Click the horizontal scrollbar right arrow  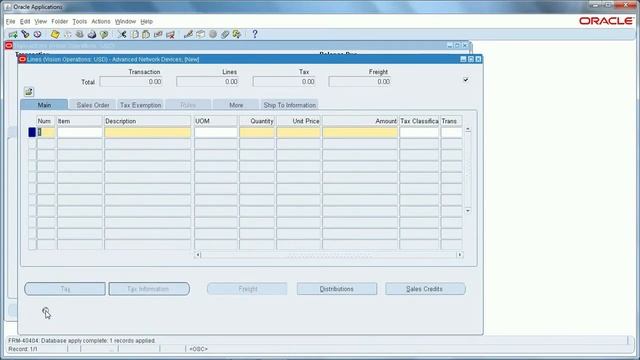click(x=460, y=255)
